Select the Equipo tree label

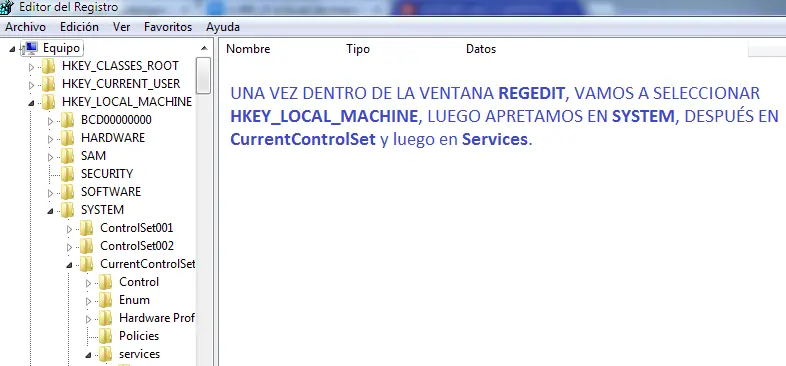61,48
